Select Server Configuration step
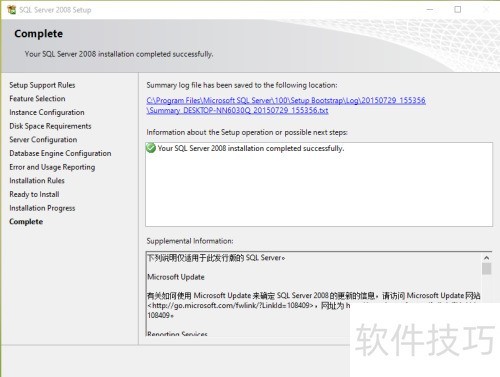Viewport: 500px width, 377px height. tap(43, 140)
